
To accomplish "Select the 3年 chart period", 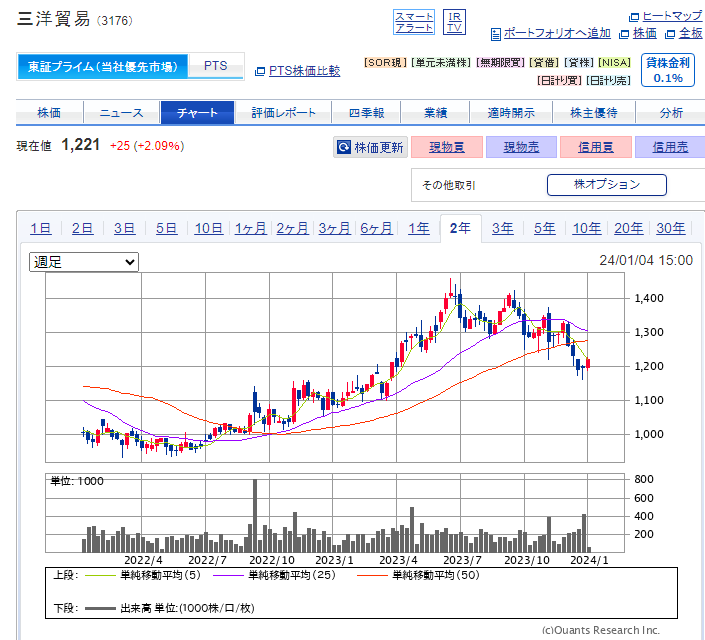I will tap(502, 228).
